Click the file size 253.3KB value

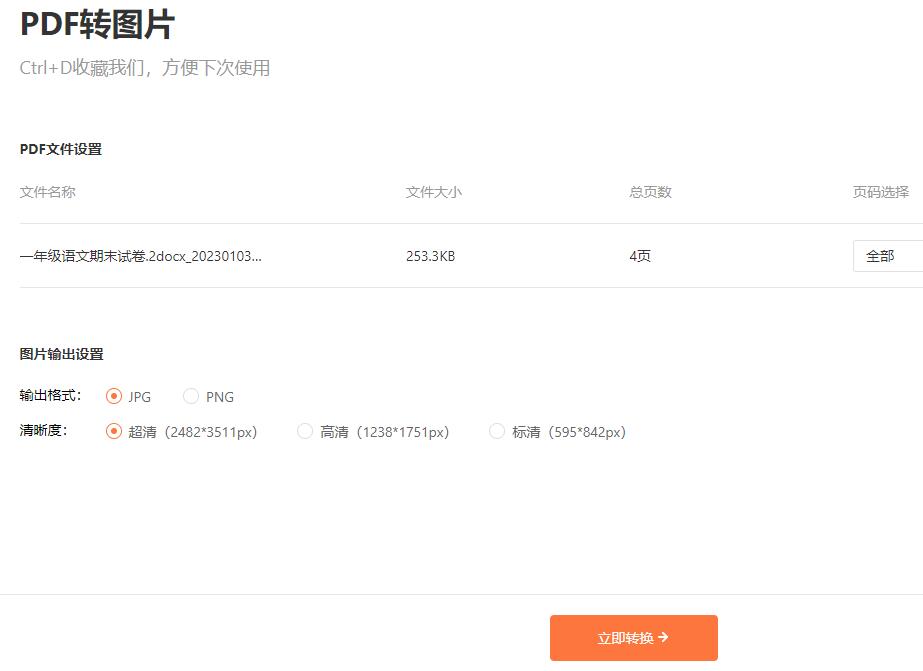point(430,256)
